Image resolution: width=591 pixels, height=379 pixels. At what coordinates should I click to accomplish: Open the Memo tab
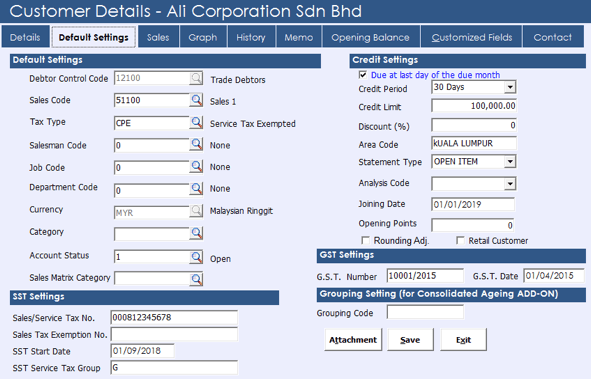point(299,37)
